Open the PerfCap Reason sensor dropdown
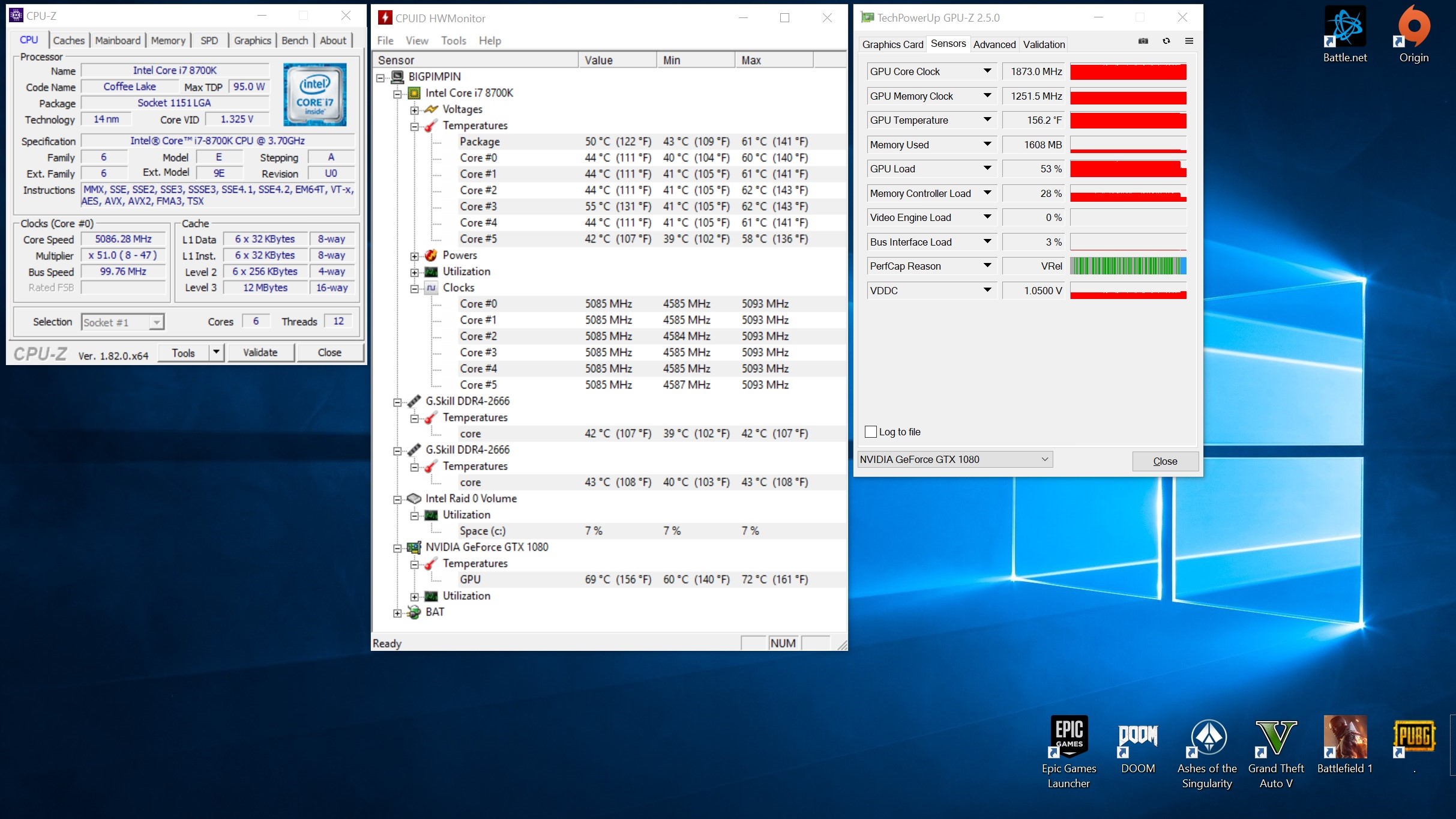Screen dimensions: 1456x819 click(x=987, y=265)
